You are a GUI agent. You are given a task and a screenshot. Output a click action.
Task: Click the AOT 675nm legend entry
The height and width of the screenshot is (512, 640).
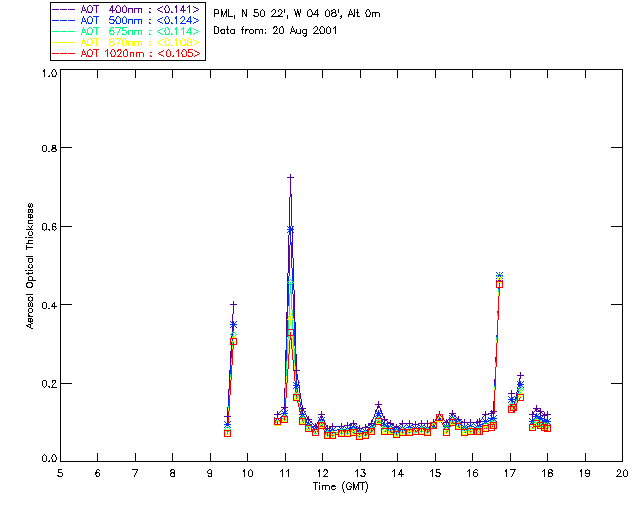pos(127,31)
